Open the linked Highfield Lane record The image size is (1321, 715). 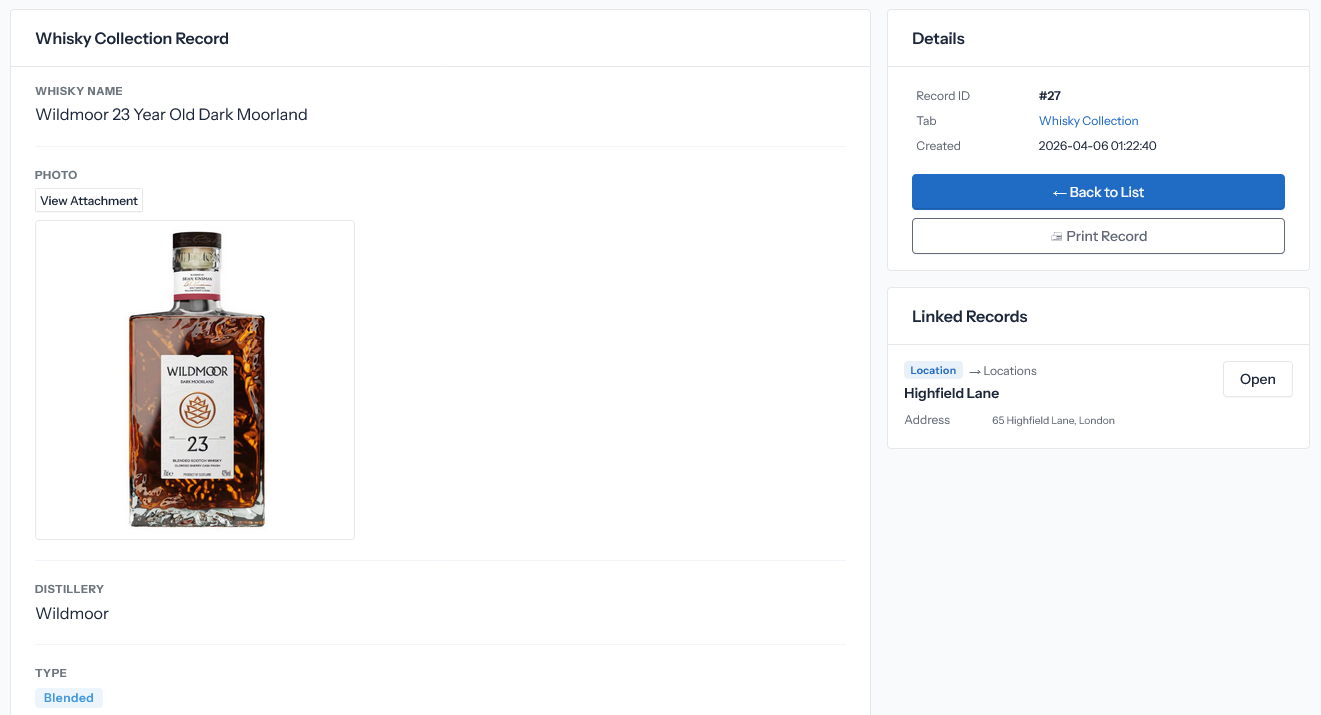click(x=1257, y=379)
